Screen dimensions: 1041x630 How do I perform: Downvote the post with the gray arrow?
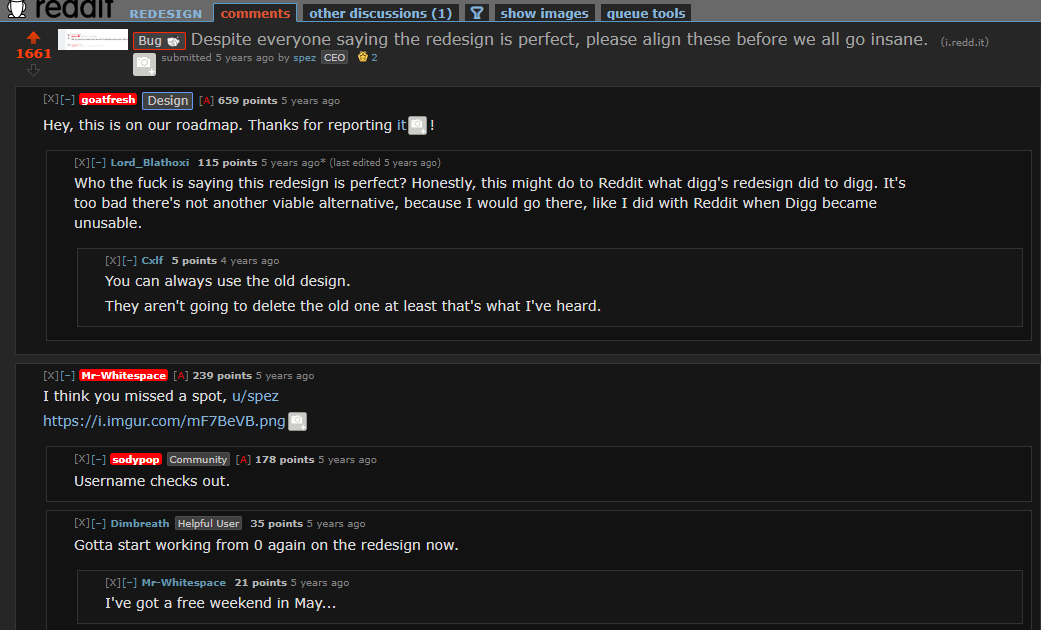pos(33,69)
